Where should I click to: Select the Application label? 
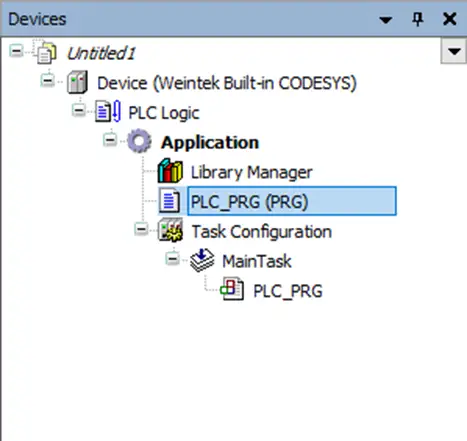[x=210, y=143]
